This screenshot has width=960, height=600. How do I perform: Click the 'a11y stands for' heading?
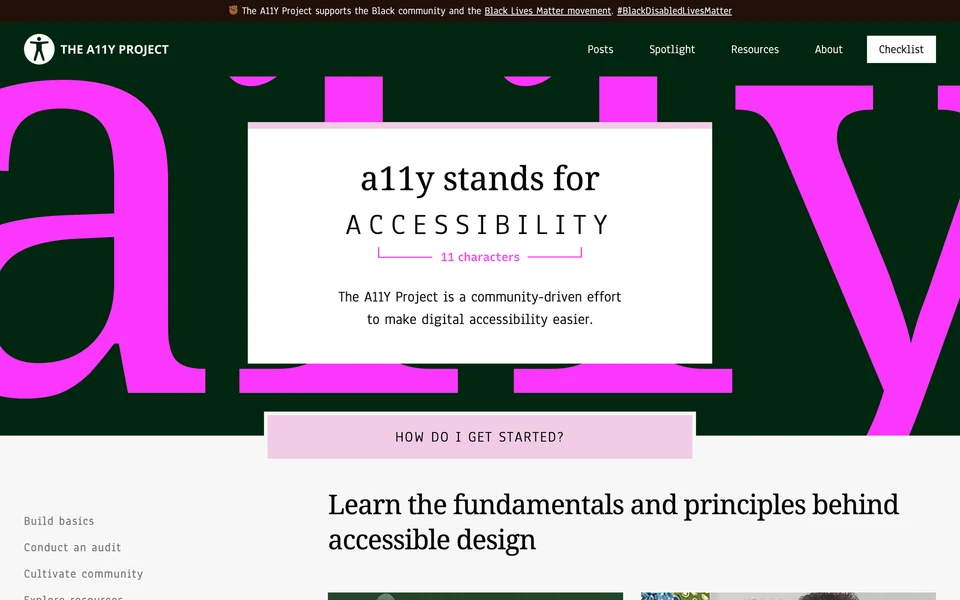pyautogui.click(x=480, y=179)
